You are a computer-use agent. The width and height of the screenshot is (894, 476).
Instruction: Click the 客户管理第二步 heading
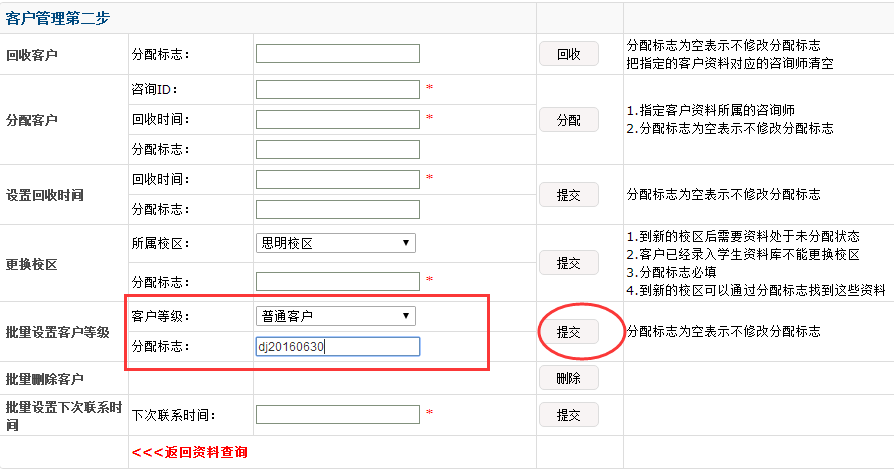click(x=58, y=18)
